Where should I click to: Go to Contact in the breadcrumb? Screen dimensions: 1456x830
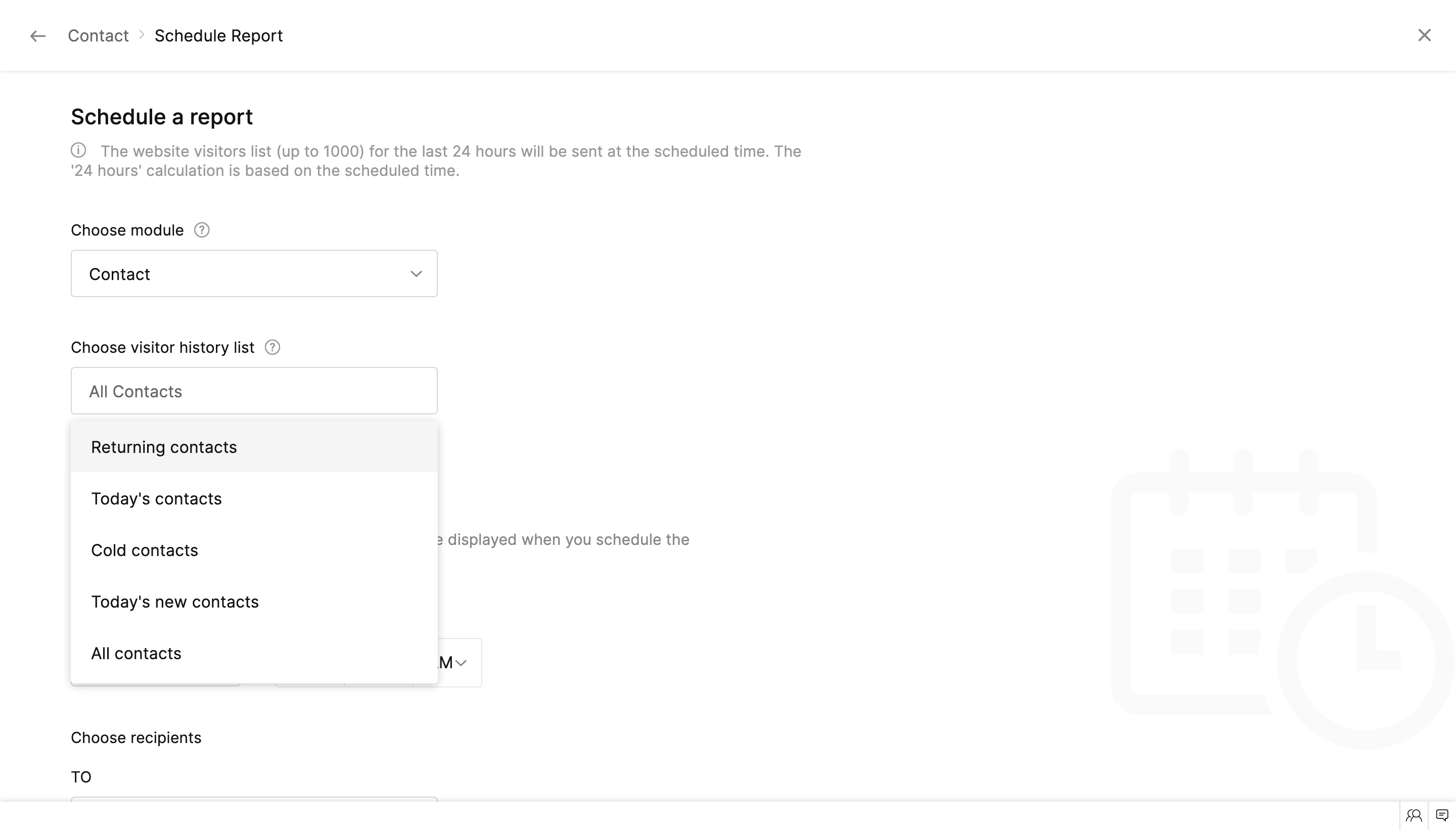(98, 36)
